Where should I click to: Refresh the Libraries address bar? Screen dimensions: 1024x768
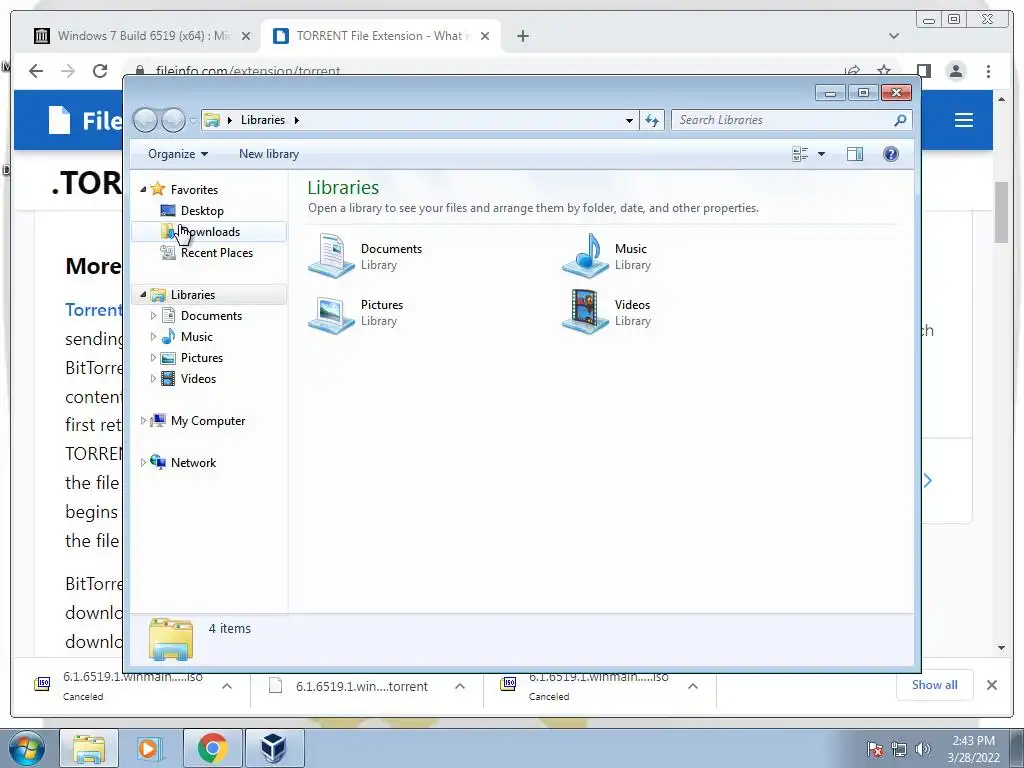point(652,120)
